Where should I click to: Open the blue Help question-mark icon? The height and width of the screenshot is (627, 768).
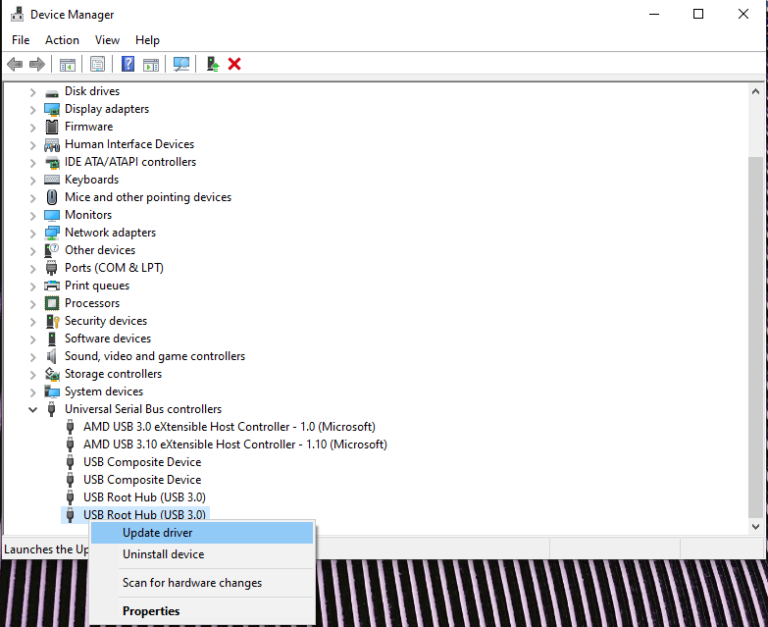(128, 64)
